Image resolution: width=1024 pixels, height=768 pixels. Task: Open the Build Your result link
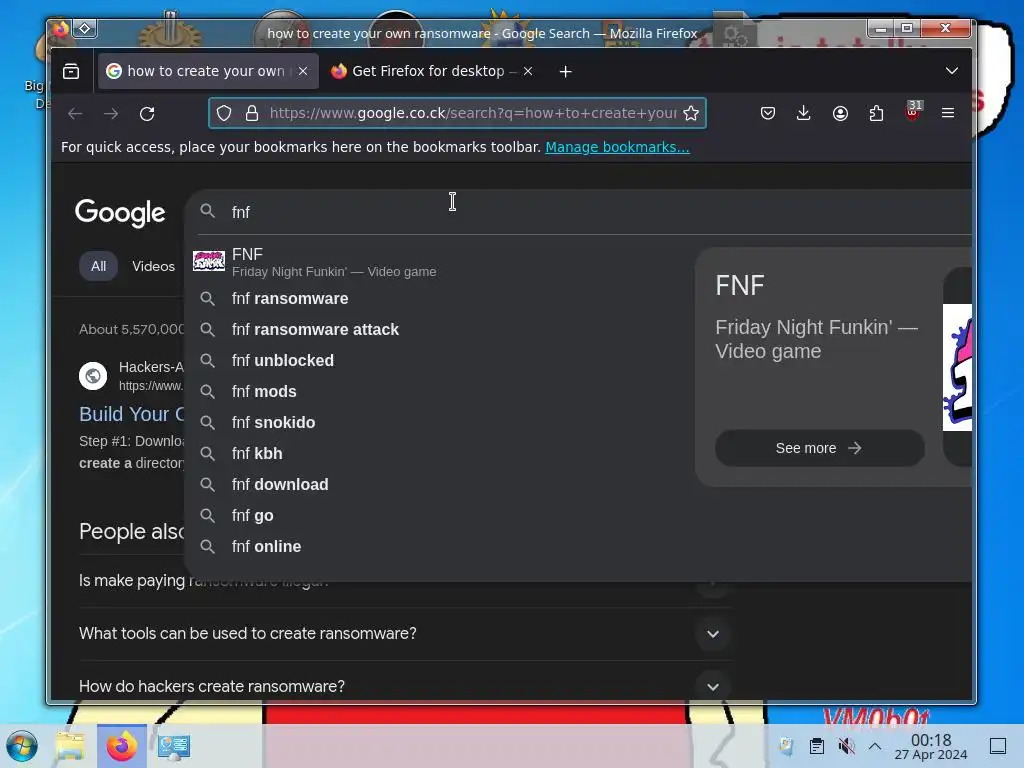[132, 414]
